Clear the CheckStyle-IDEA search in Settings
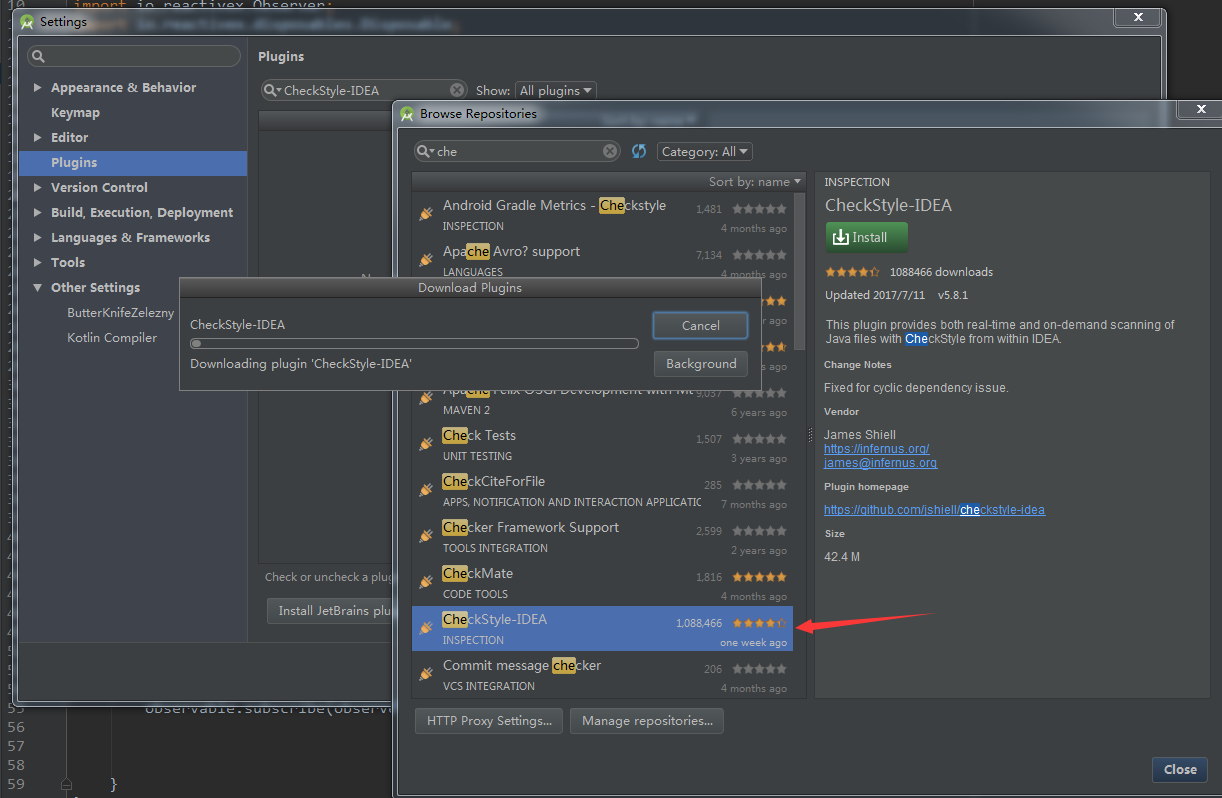This screenshot has height=798, width=1222. coord(457,90)
